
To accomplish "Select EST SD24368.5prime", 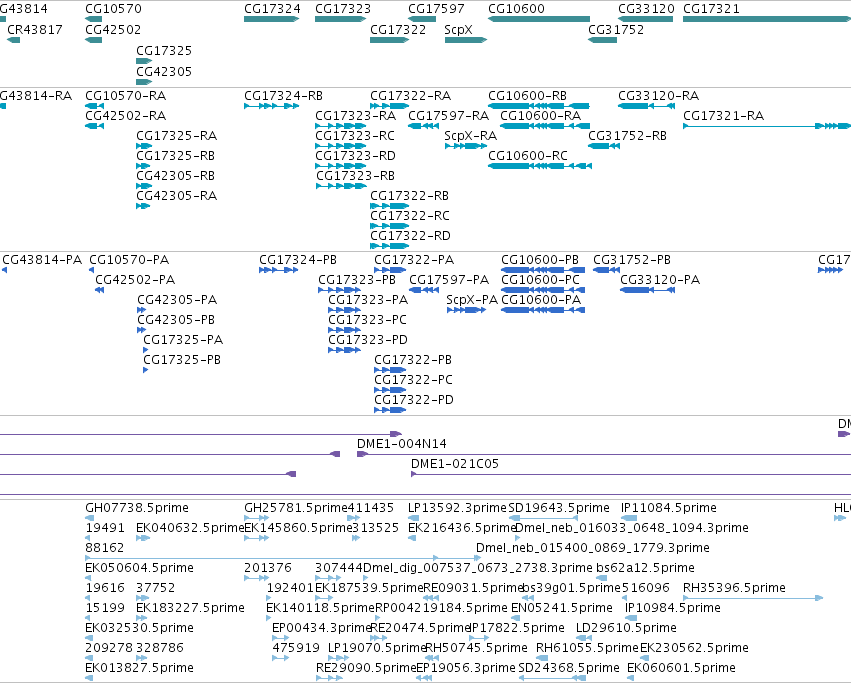I will (552, 678).
